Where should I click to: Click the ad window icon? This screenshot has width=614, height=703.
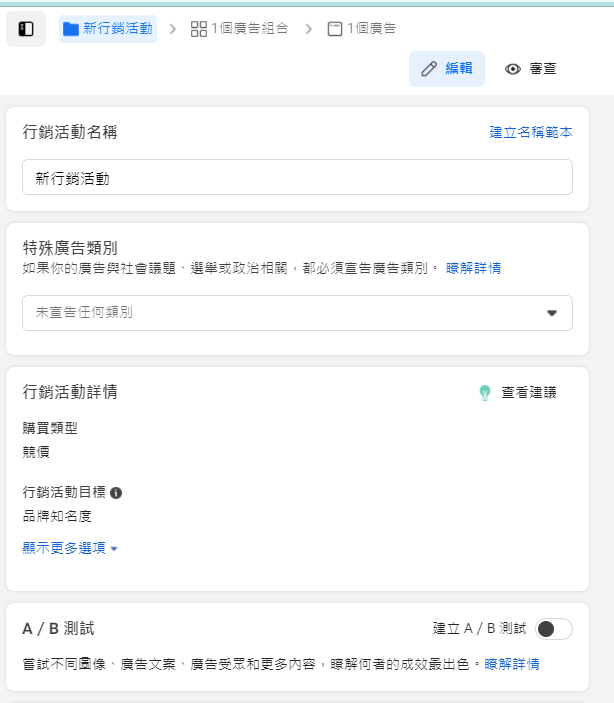[x=335, y=29]
